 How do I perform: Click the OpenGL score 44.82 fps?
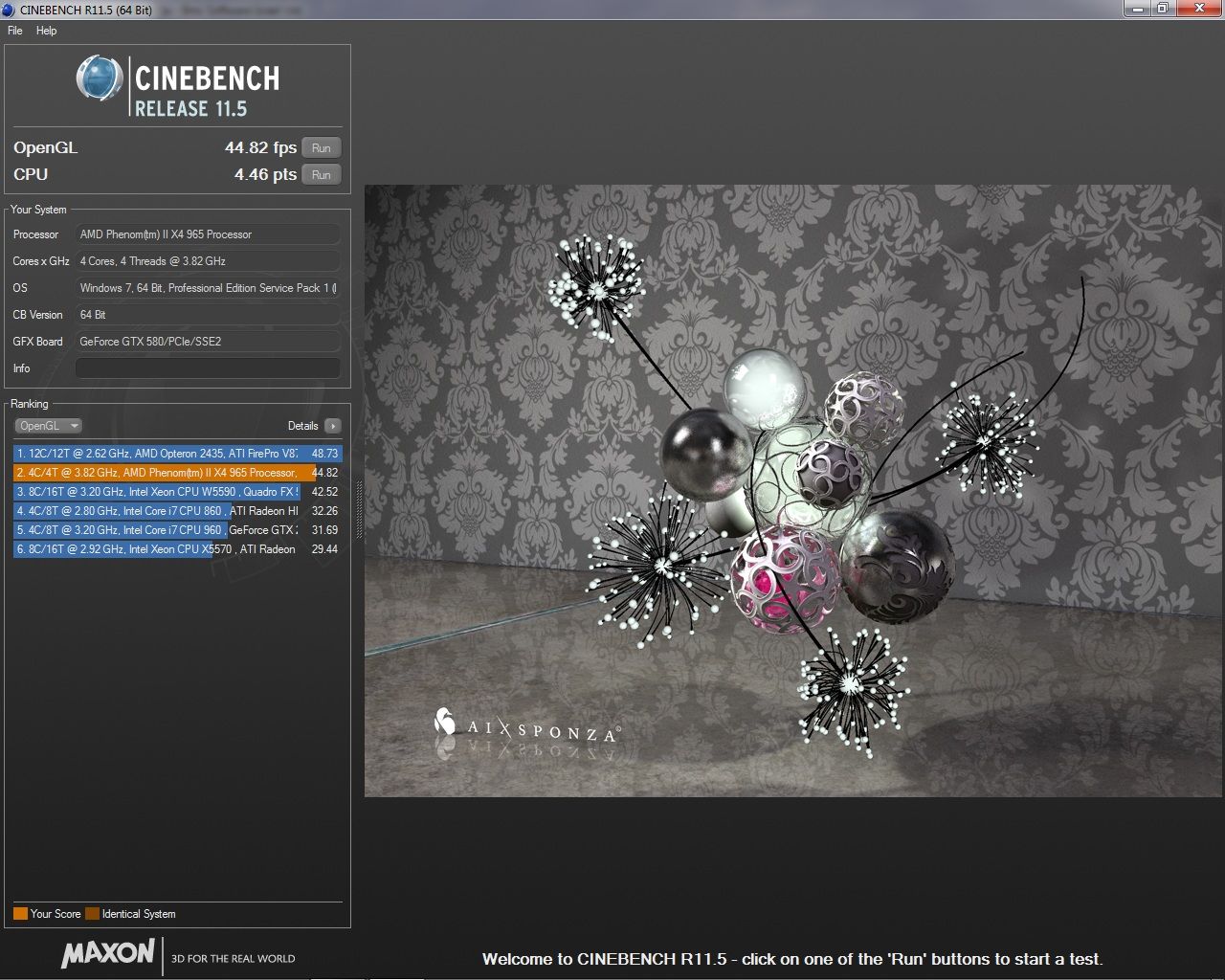(260, 147)
